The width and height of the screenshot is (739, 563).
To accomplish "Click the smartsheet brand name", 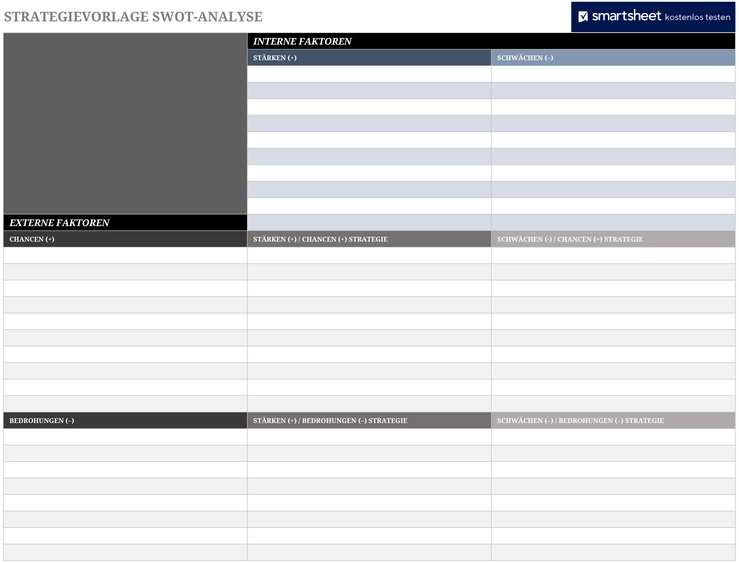I will pos(626,16).
